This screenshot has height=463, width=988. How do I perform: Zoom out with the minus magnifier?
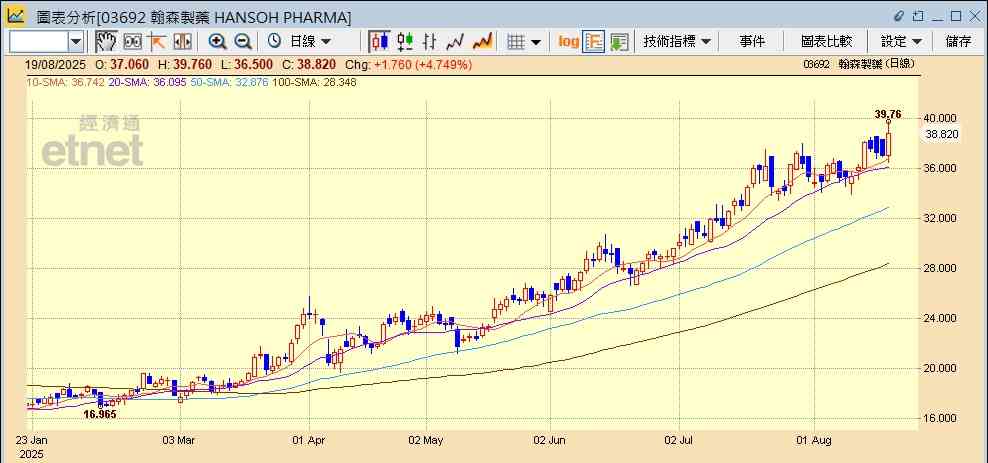coord(243,42)
